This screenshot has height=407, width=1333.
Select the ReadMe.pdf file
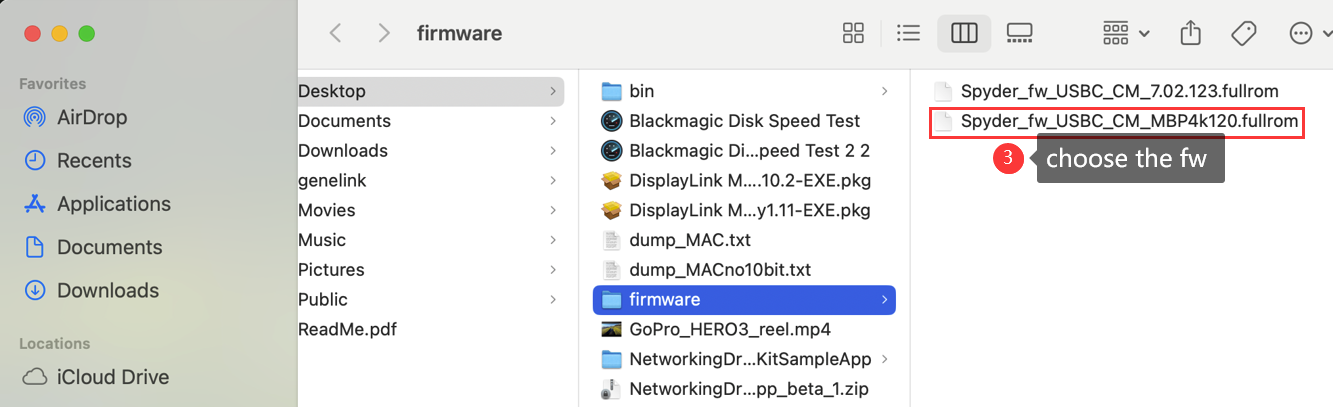click(x=431, y=329)
